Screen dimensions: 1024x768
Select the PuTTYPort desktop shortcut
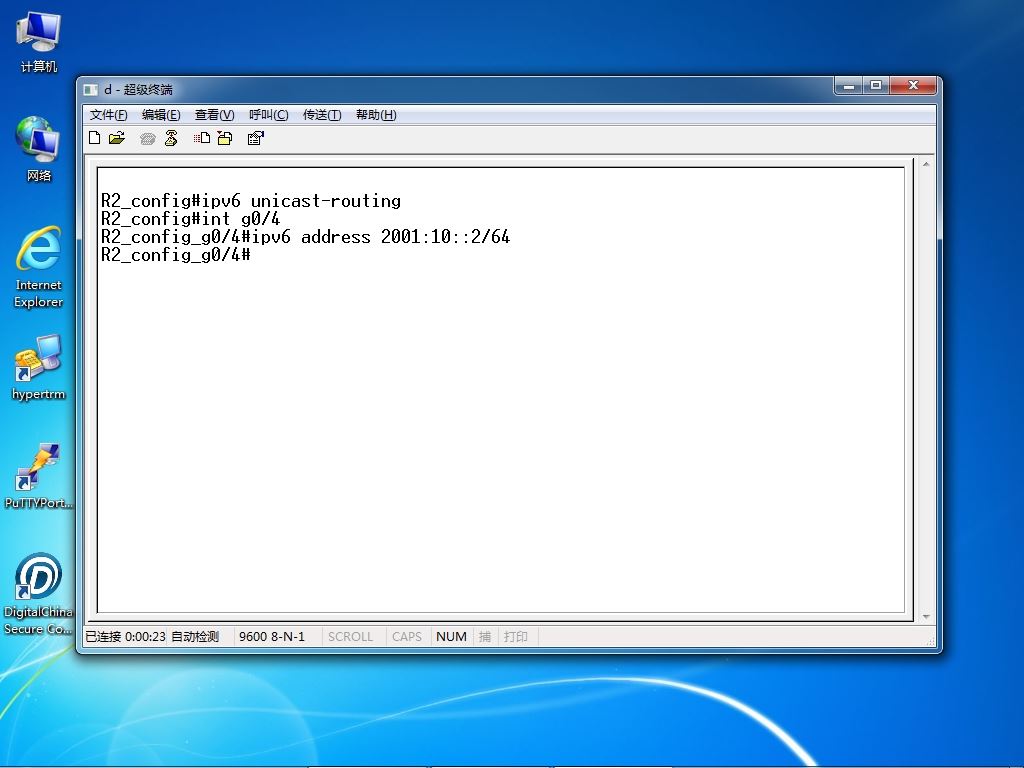[39, 476]
